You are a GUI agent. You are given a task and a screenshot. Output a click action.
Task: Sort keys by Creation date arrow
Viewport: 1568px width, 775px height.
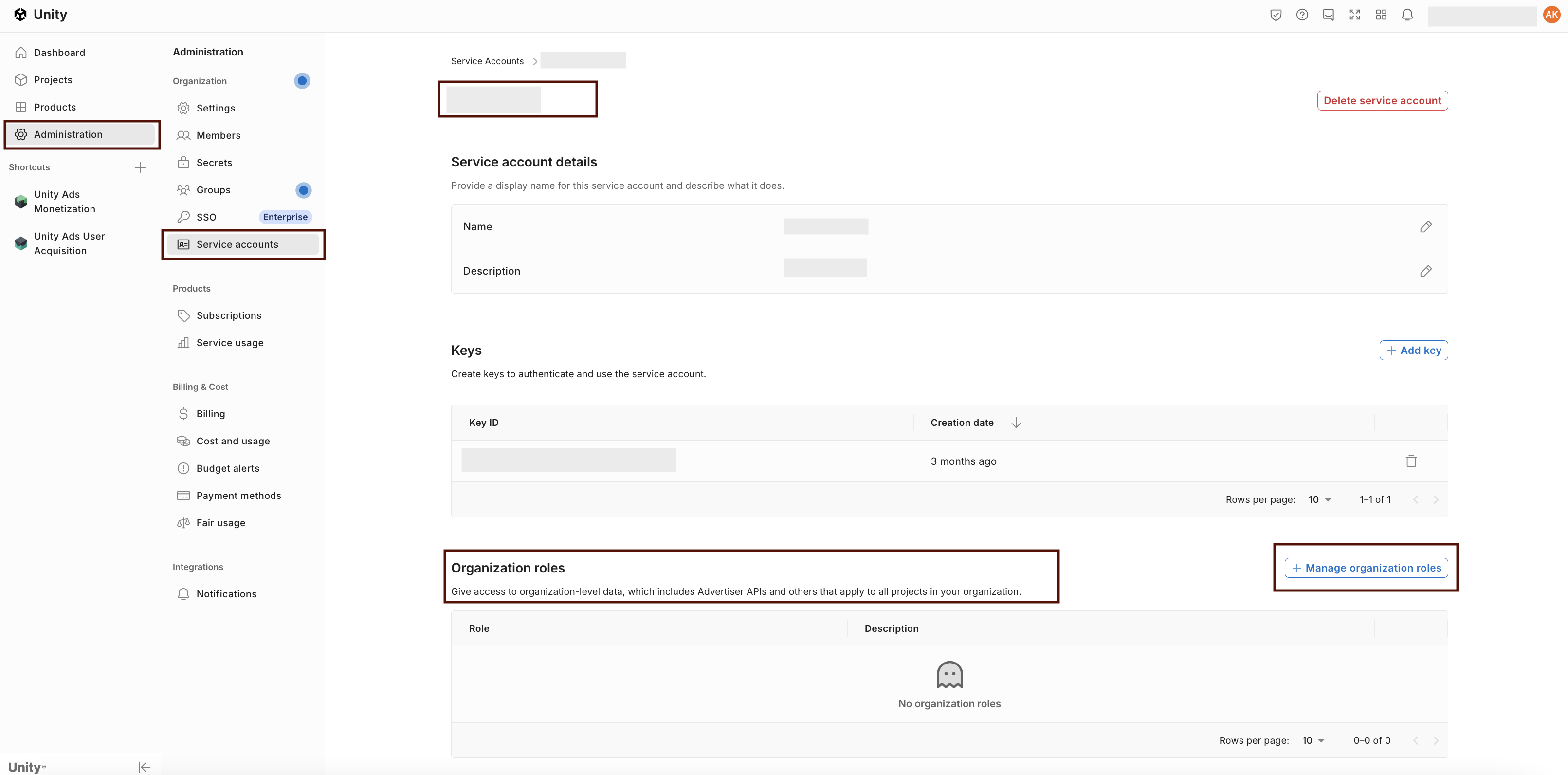pos(1016,423)
